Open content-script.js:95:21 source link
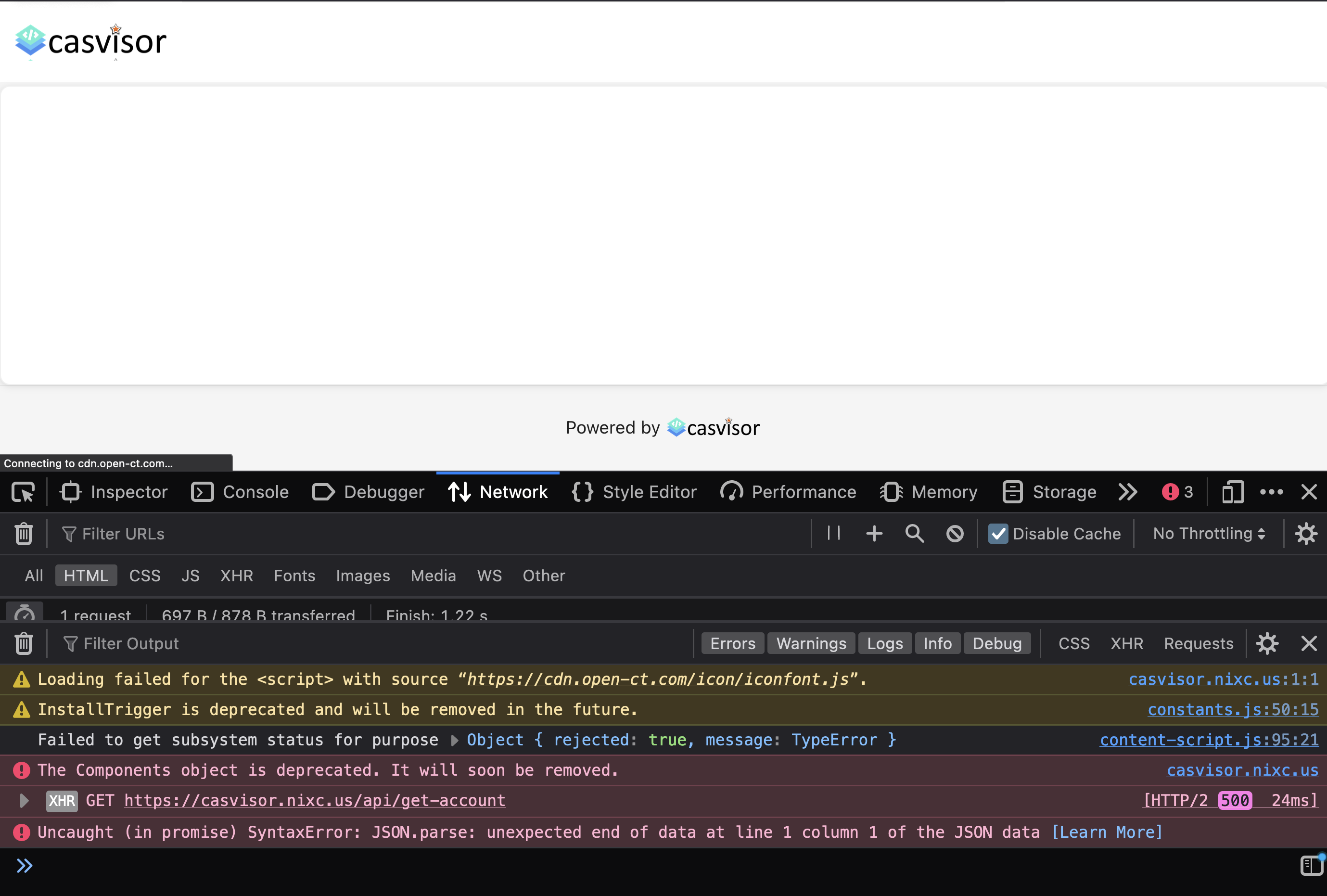 [x=1209, y=740]
